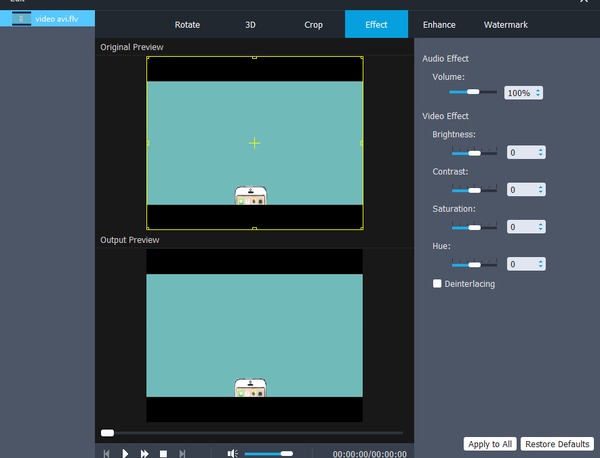The width and height of the screenshot is (600, 458).
Task: Select the Effect tab
Action: pos(377,24)
